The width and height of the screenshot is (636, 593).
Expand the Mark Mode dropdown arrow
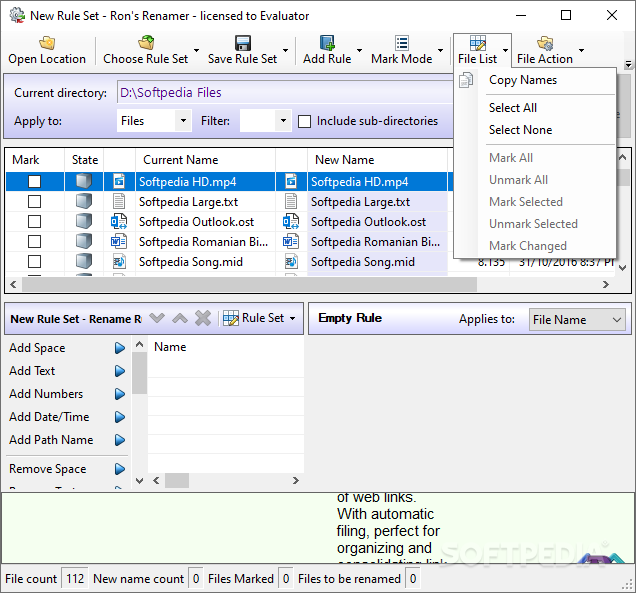click(440, 50)
